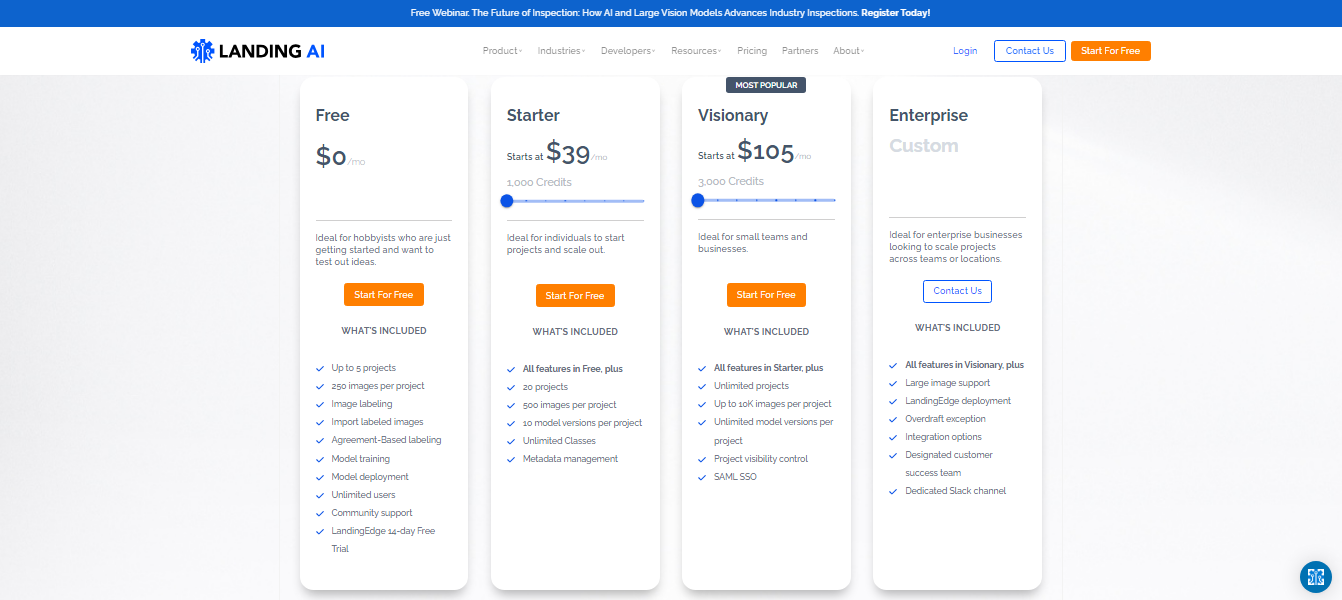The width and height of the screenshot is (1342, 600).
Task: Click Register Today in top banner
Action: [896, 13]
